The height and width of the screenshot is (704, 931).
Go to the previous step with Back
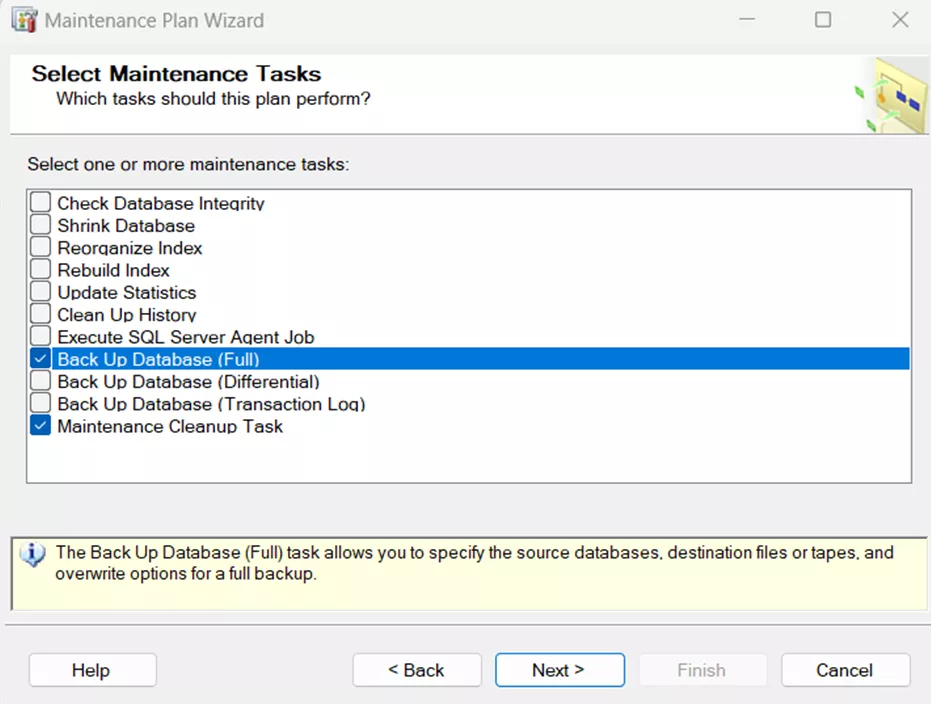[417, 670]
